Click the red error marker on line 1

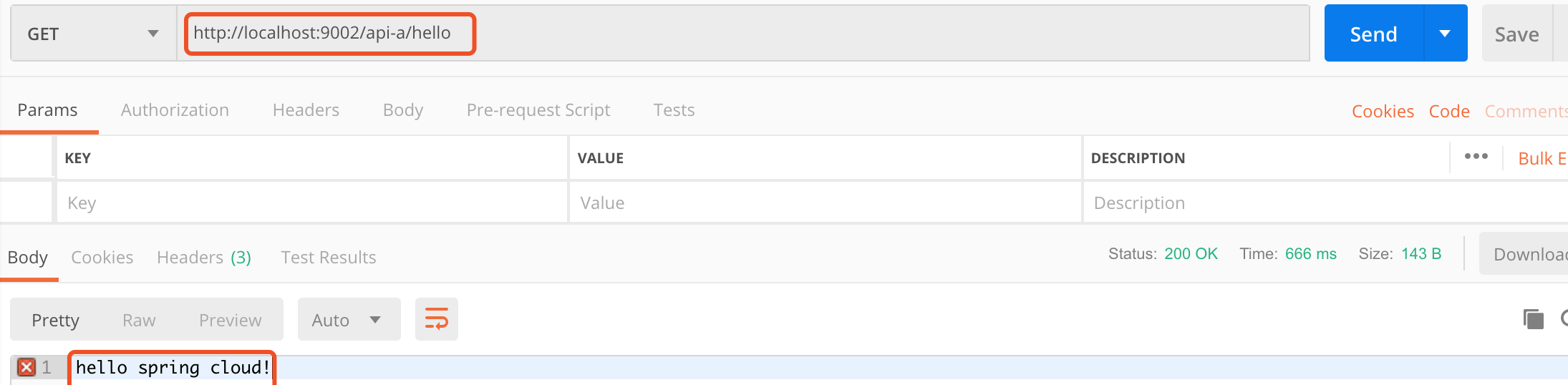tap(26, 367)
